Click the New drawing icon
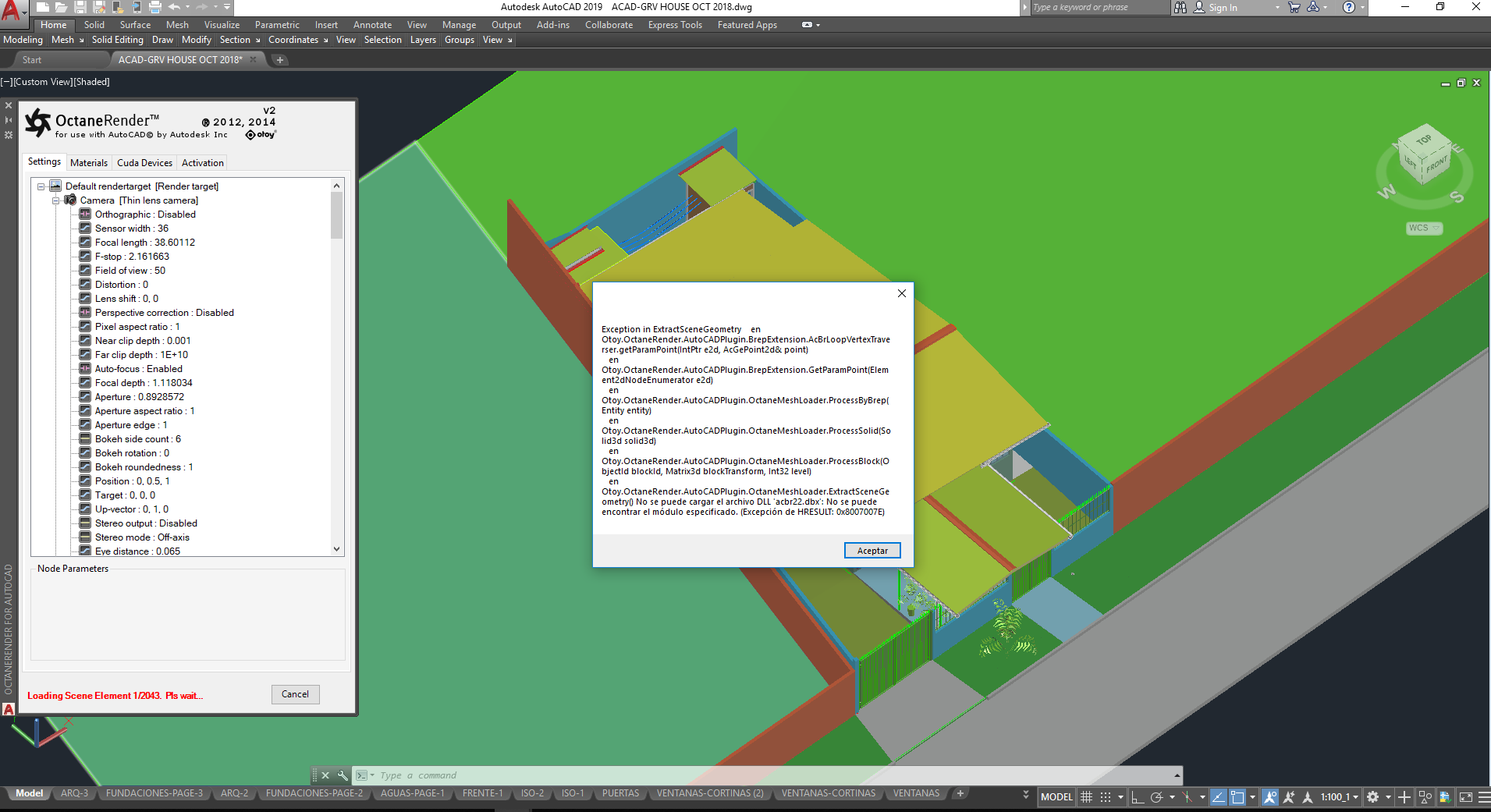This screenshot has height=812, width=1491. tap(43, 7)
